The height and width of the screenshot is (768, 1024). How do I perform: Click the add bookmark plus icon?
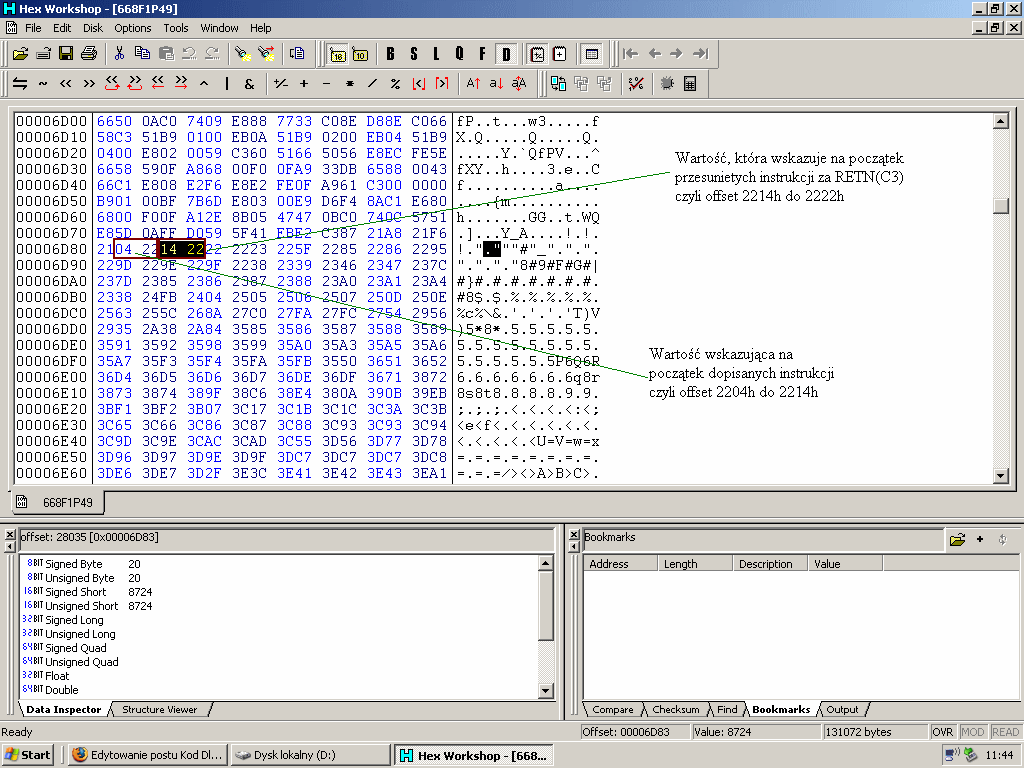(980, 539)
